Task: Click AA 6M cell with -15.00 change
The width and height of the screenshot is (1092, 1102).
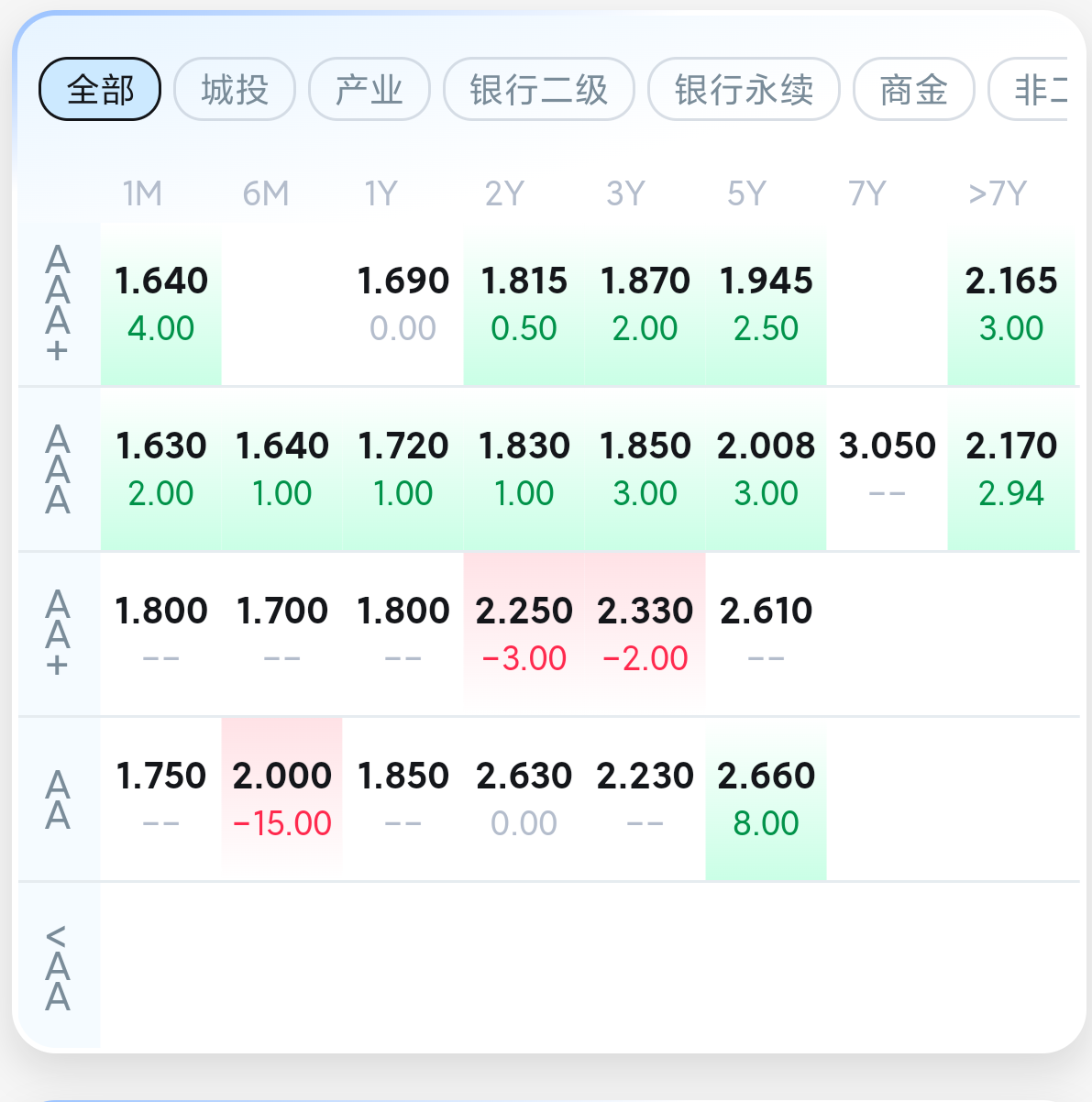Action: (x=282, y=799)
